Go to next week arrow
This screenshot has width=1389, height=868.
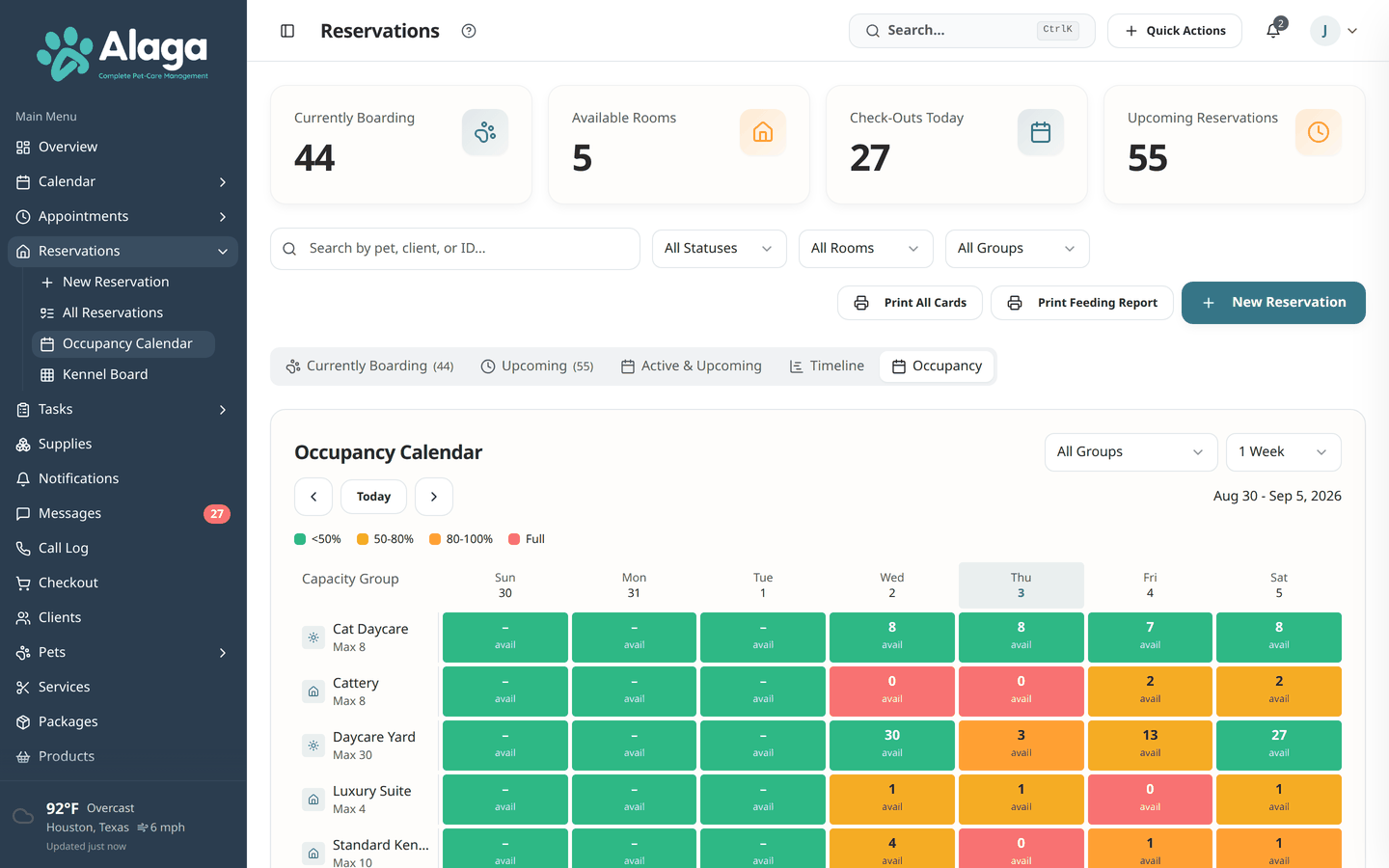coord(434,497)
